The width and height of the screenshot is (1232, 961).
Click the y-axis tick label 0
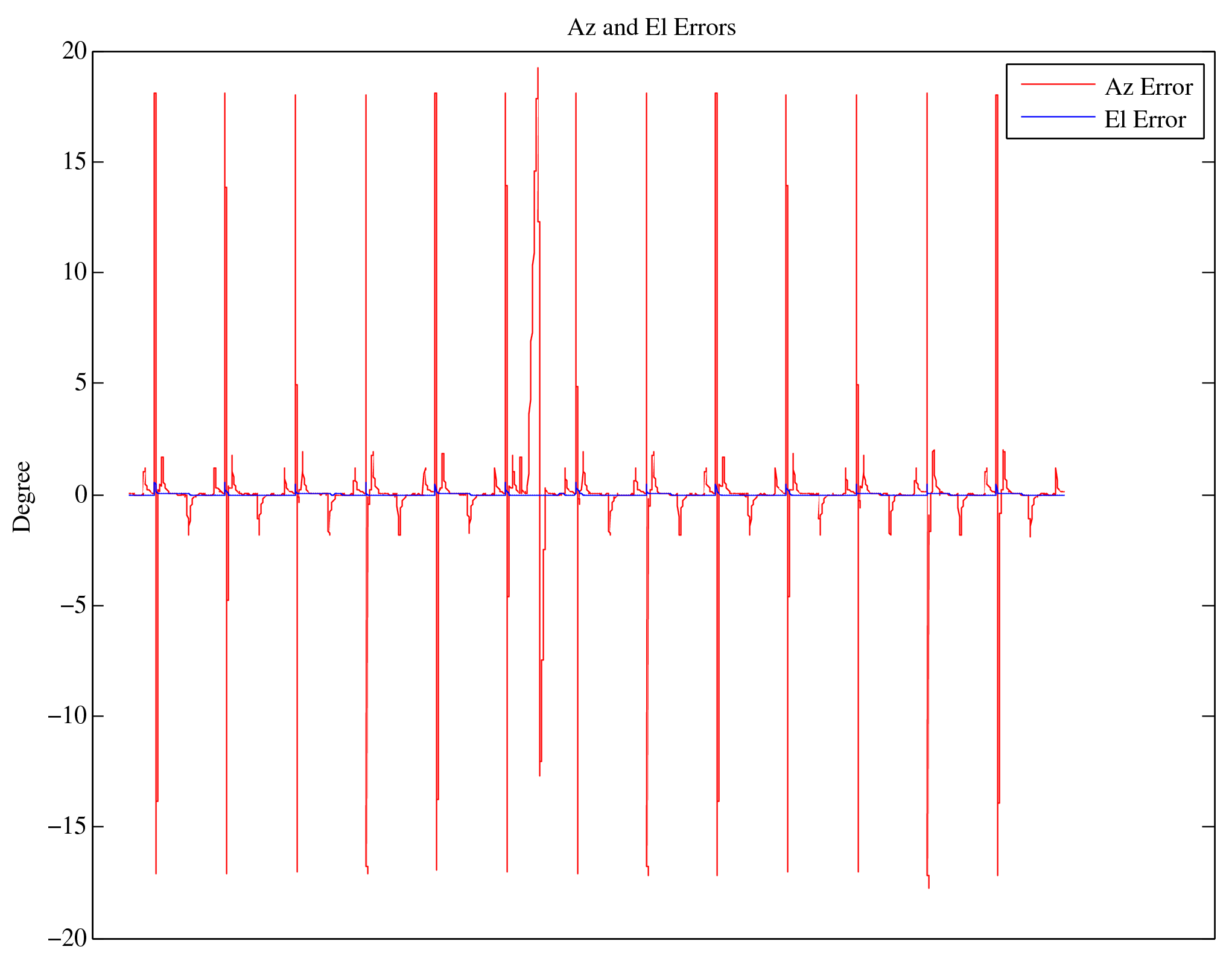click(x=81, y=495)
